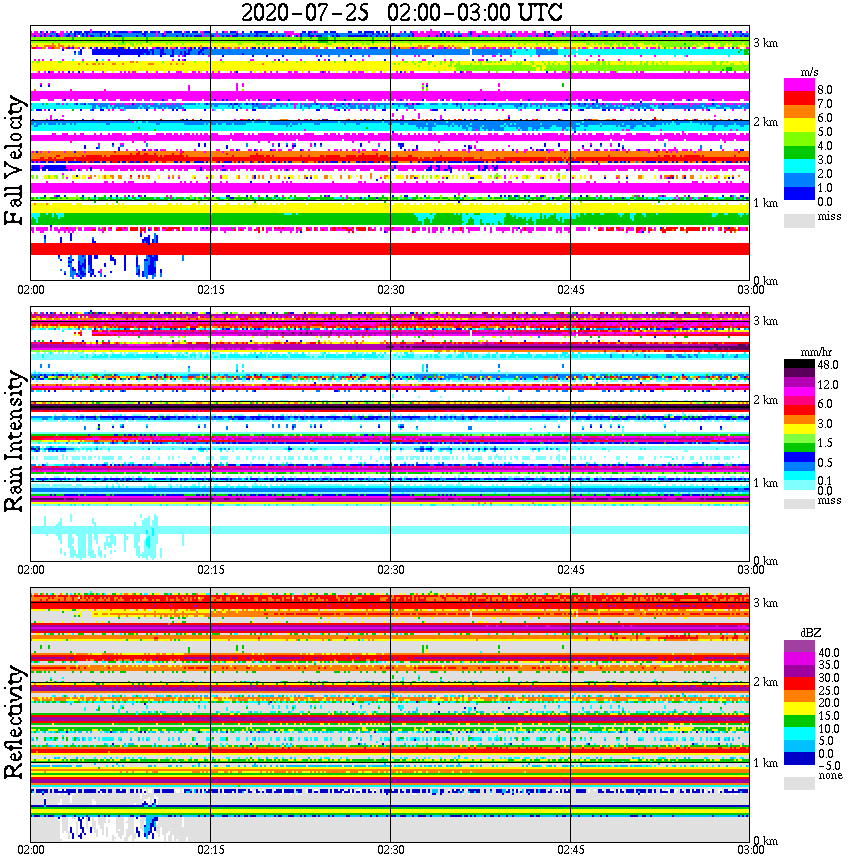Click the "4.0" value in m/s legend
This screenshot has height=868, width=850.
(x=825, y=146)
